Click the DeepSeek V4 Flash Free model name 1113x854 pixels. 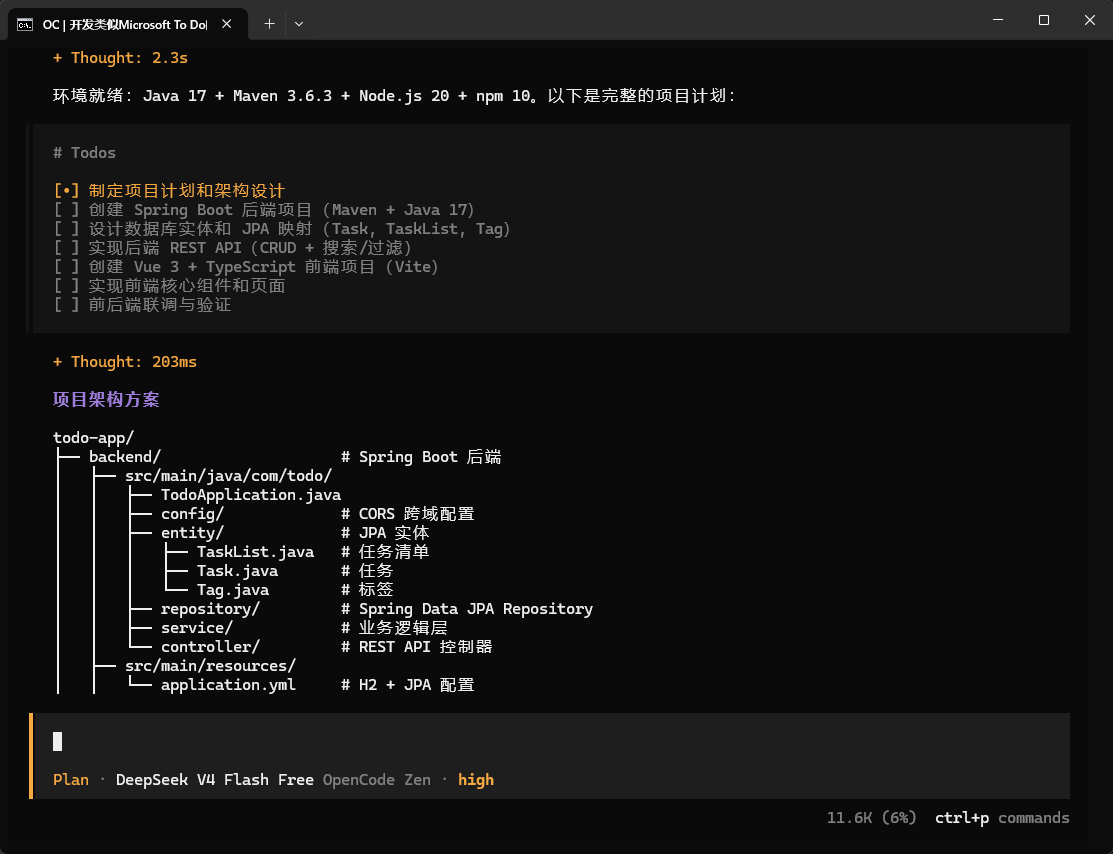tap(214, 780)
